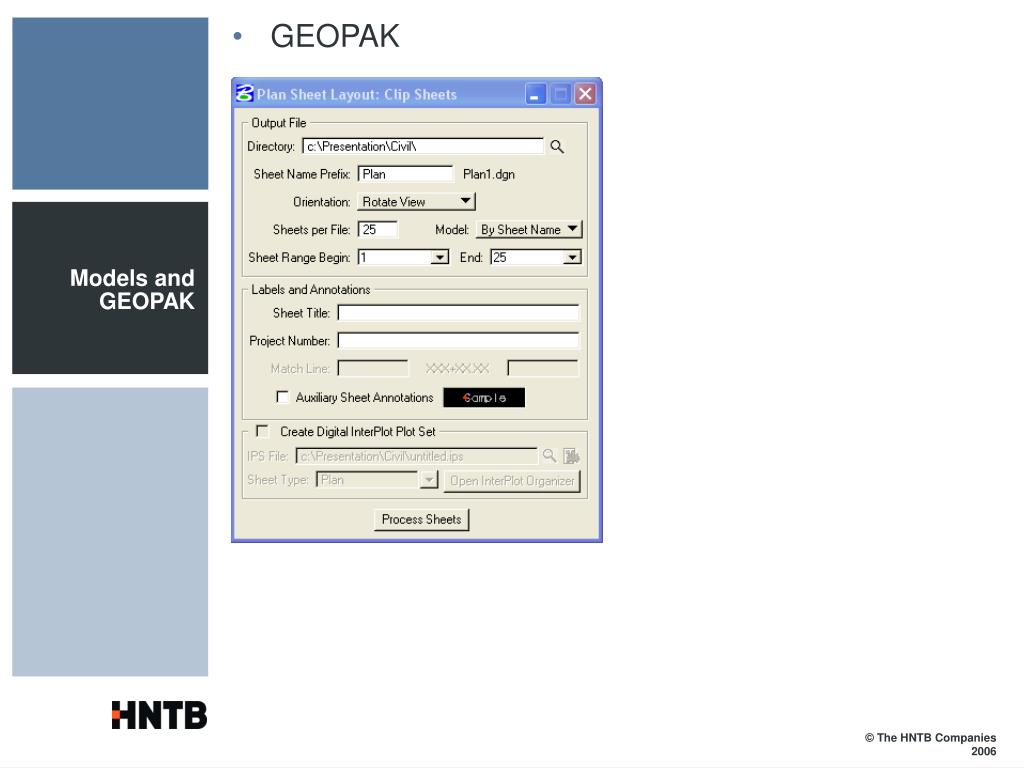Click the Output File group label
Viewport: 1024px width, 768px height.
pyautogui.click(x=278, y=123)
